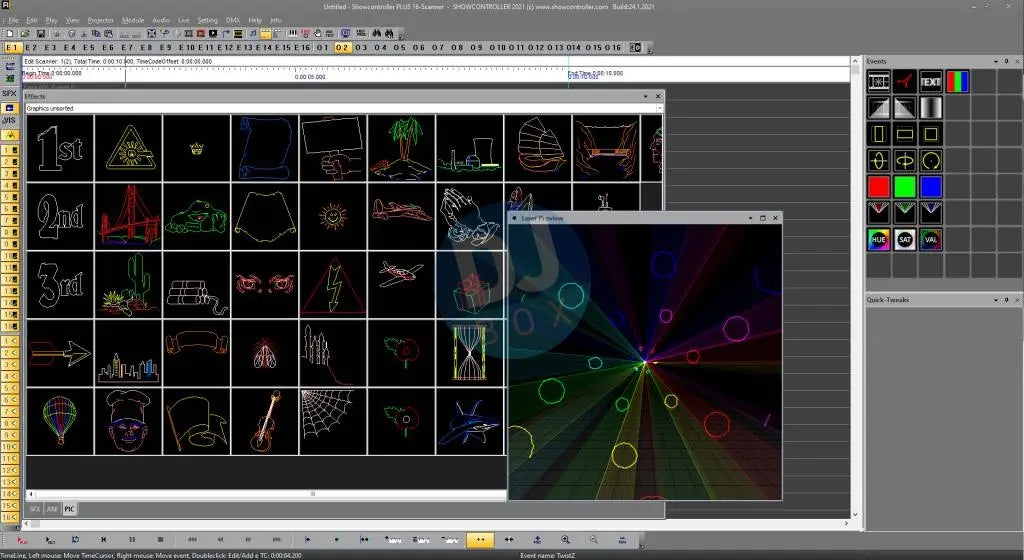The width and height of the screenshot is (1024, 560).
Task: Click the SFX button in the left sidebar
Action: tap(10, 93)
